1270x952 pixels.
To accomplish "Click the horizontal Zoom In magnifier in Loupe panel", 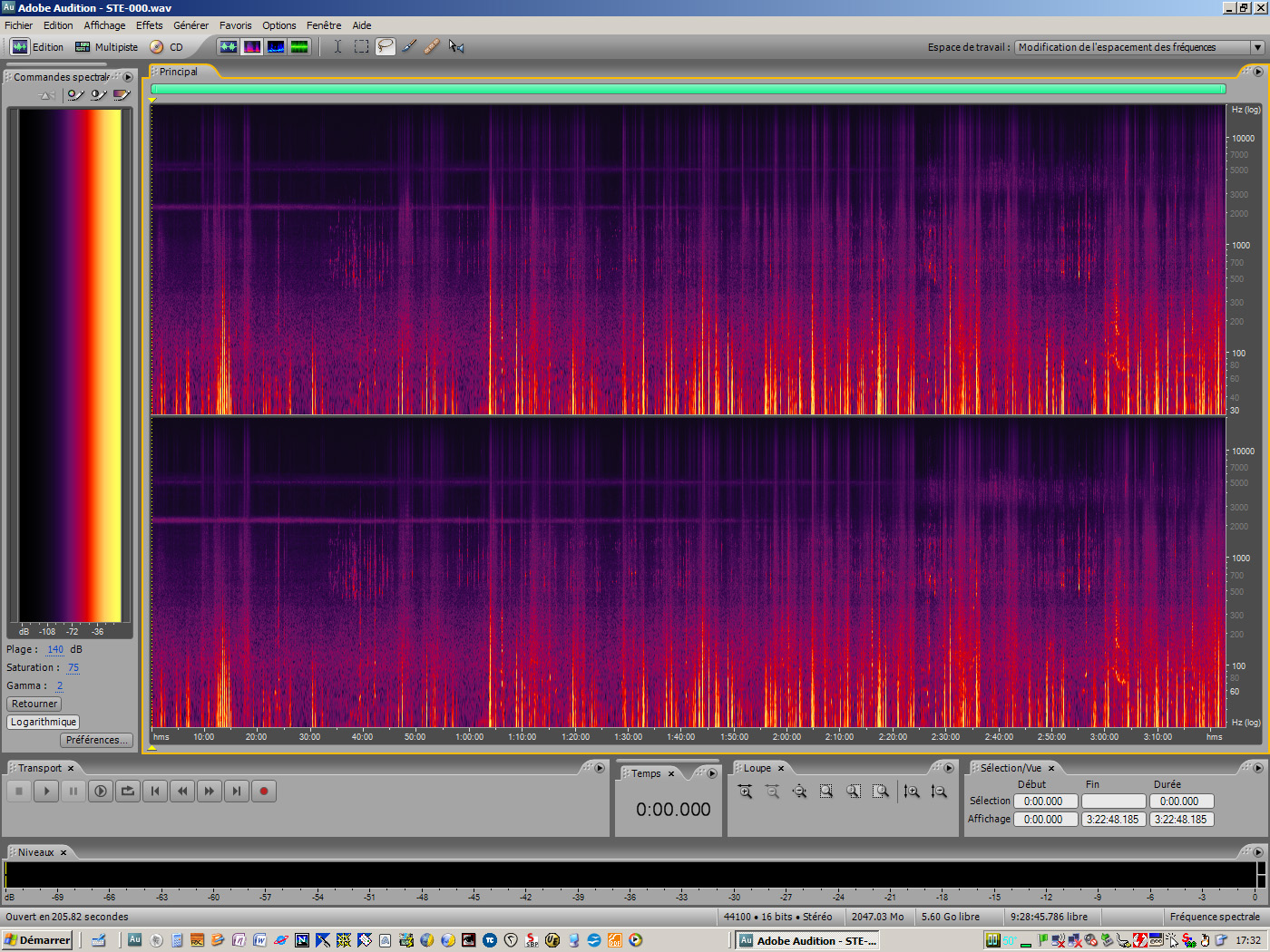I will [744, 791].
